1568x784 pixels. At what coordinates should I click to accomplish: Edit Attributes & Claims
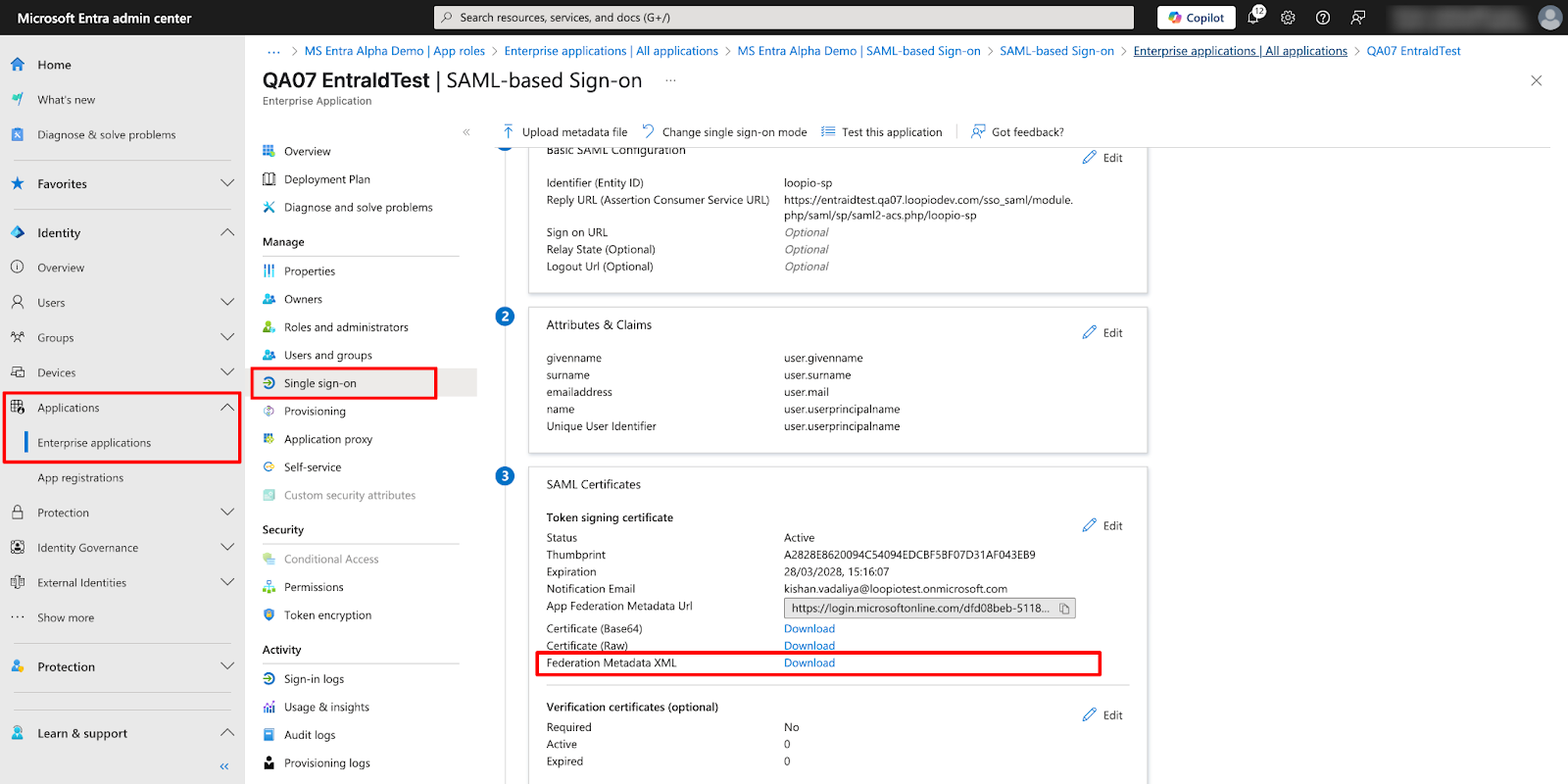pos(1102,333)
